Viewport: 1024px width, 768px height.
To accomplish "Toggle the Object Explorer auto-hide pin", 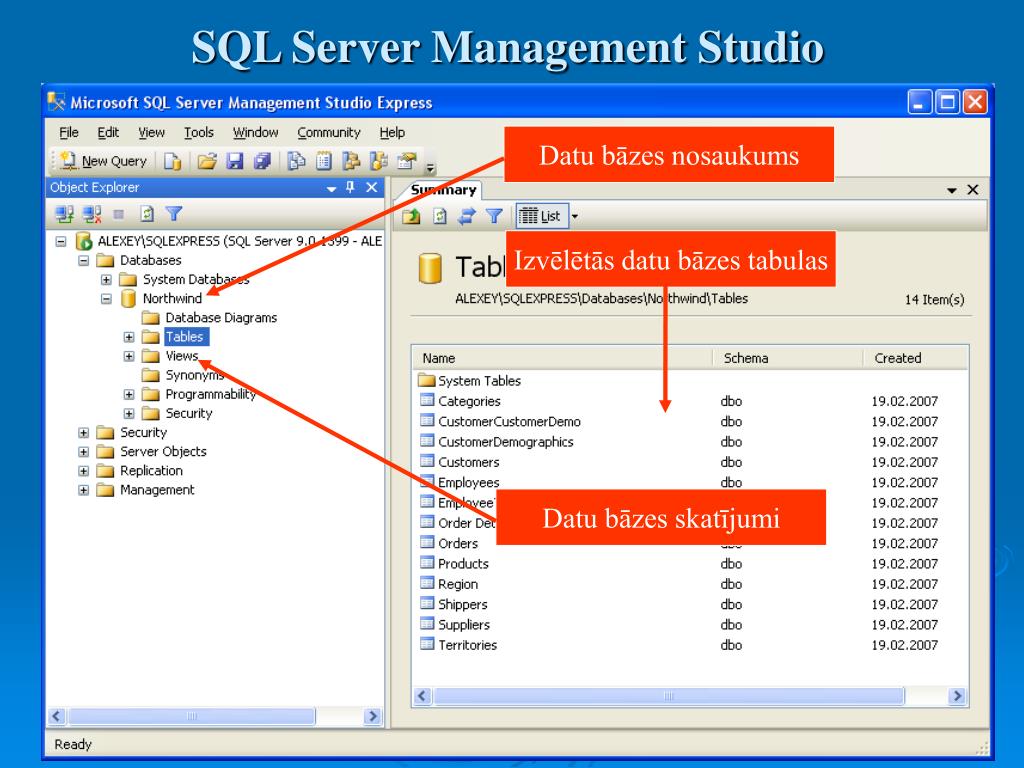I will coord(351,187).
